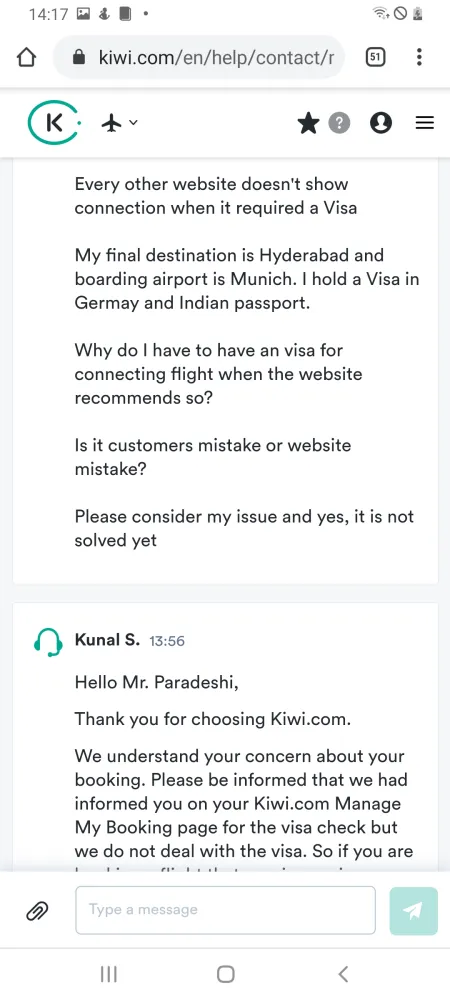Expand the airplane travel type dropdown
The width and height of the screenshot is (450, 1000).
(x=119, y=122)
